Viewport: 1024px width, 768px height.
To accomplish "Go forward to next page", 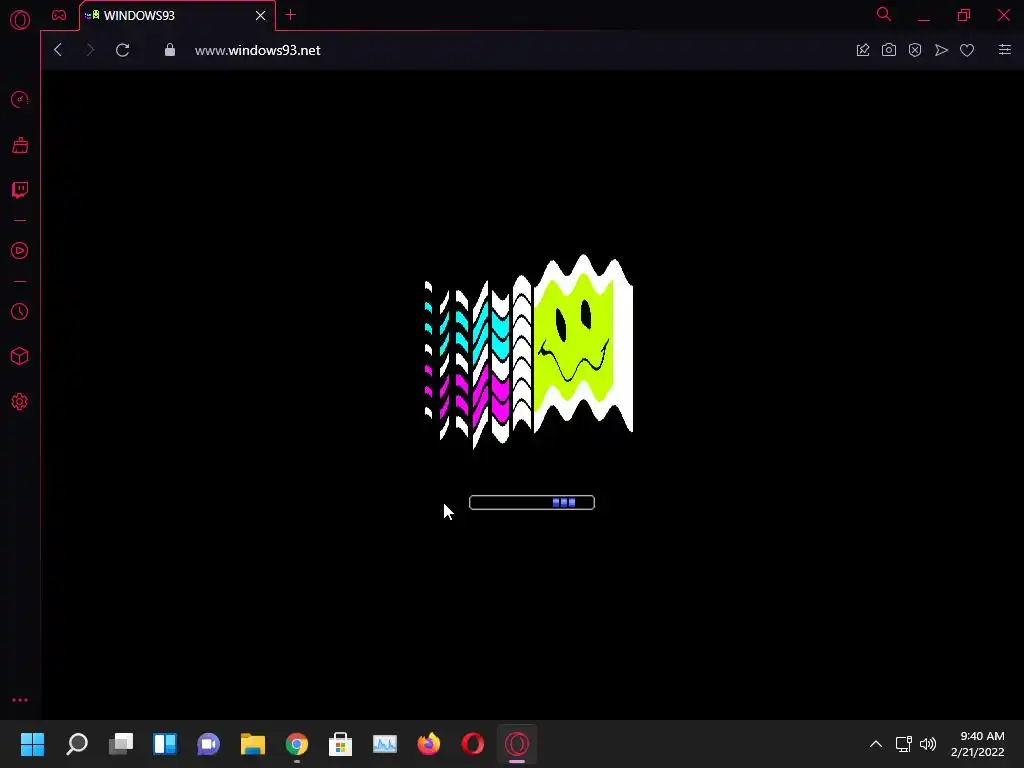I will [90, 50].
